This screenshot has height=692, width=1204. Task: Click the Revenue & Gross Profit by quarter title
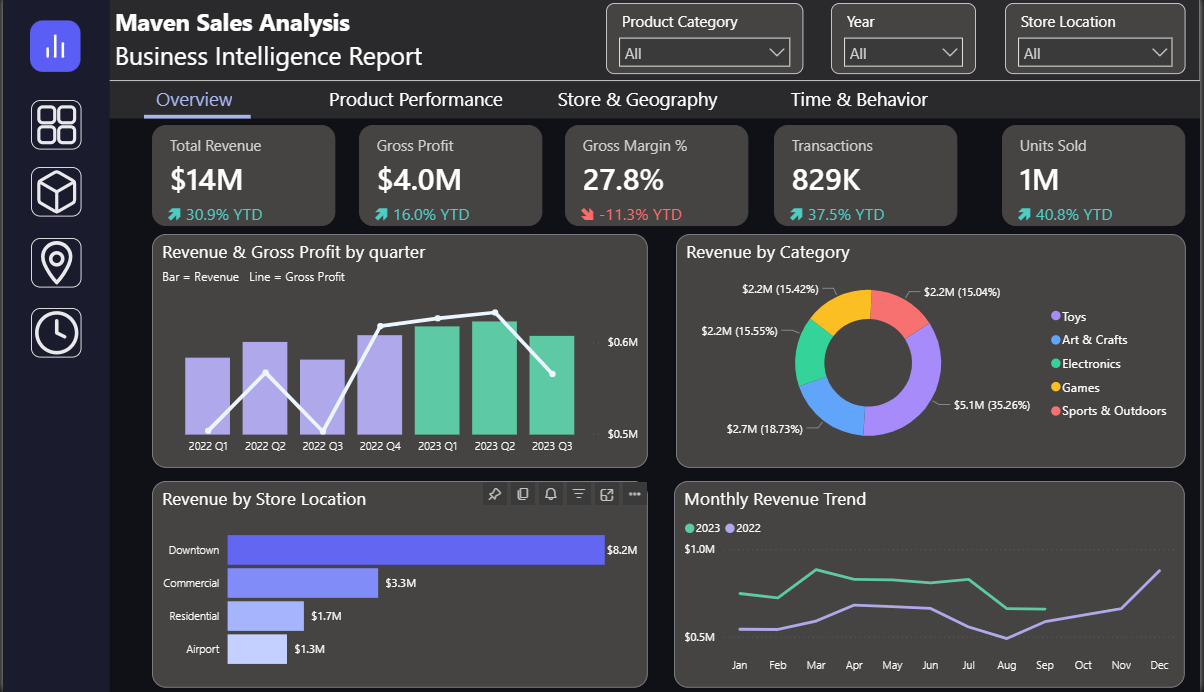[x=294, y=252]
